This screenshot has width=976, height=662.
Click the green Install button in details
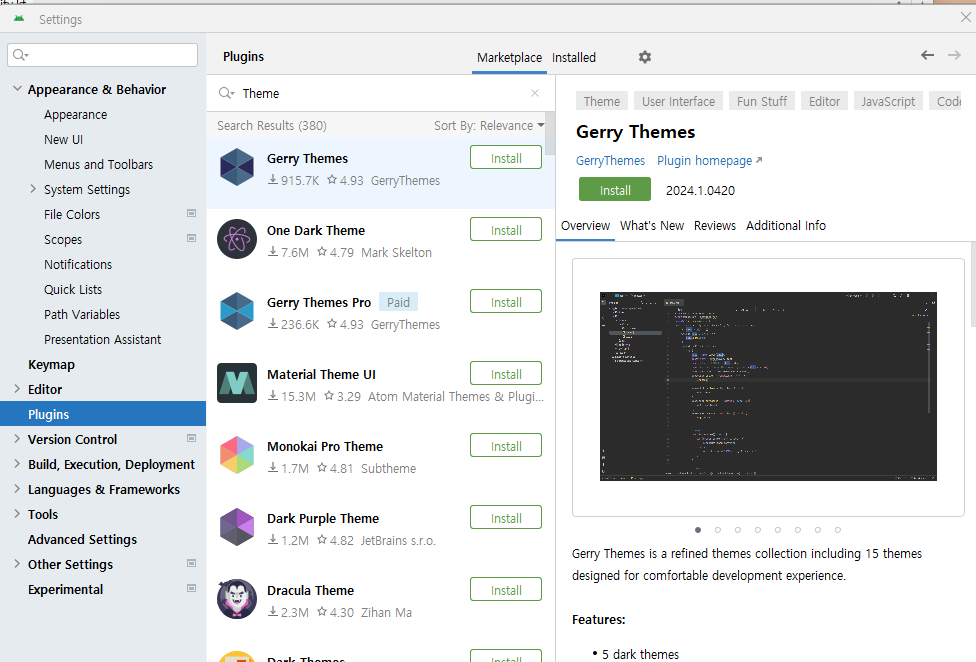[x=615, y=190]
